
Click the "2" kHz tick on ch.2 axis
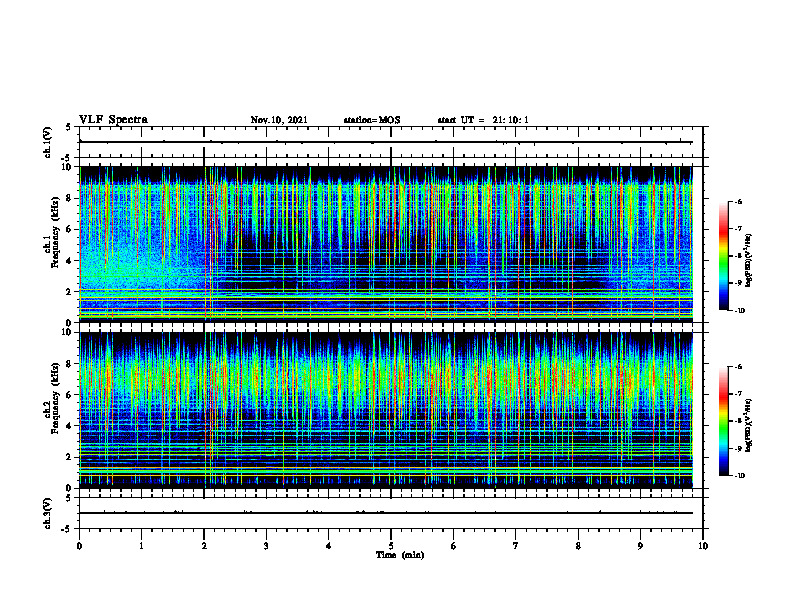[x=70, y=457]
